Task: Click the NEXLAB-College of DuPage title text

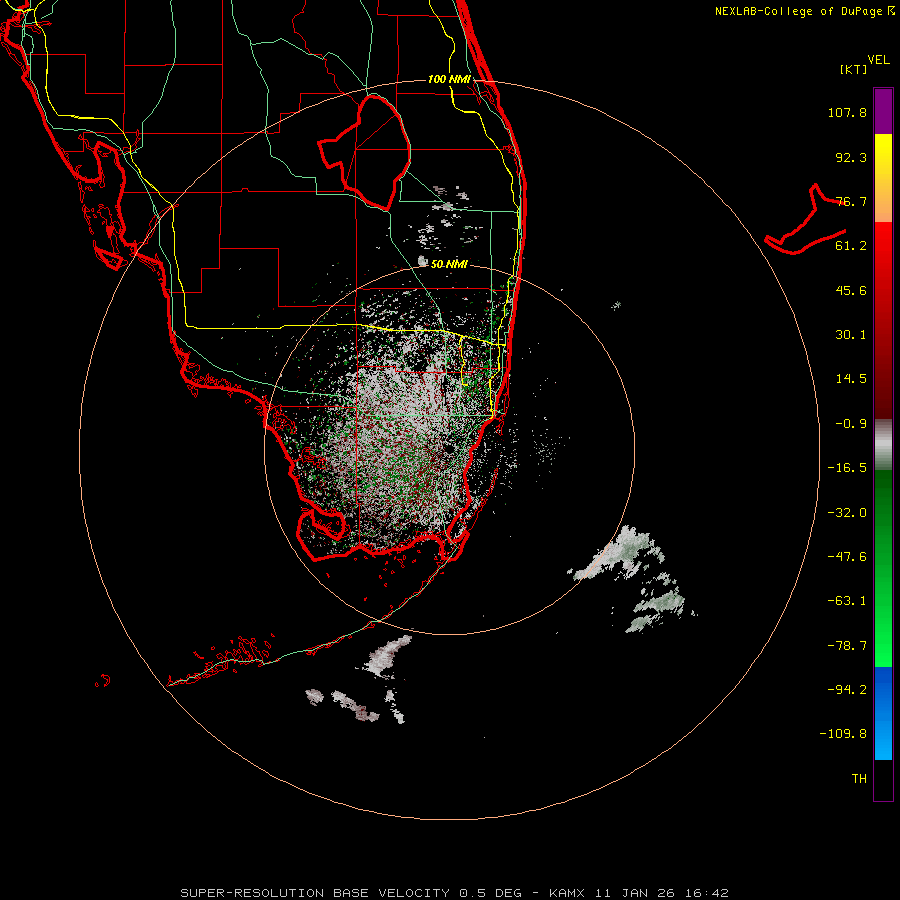Action: point(798,11)
